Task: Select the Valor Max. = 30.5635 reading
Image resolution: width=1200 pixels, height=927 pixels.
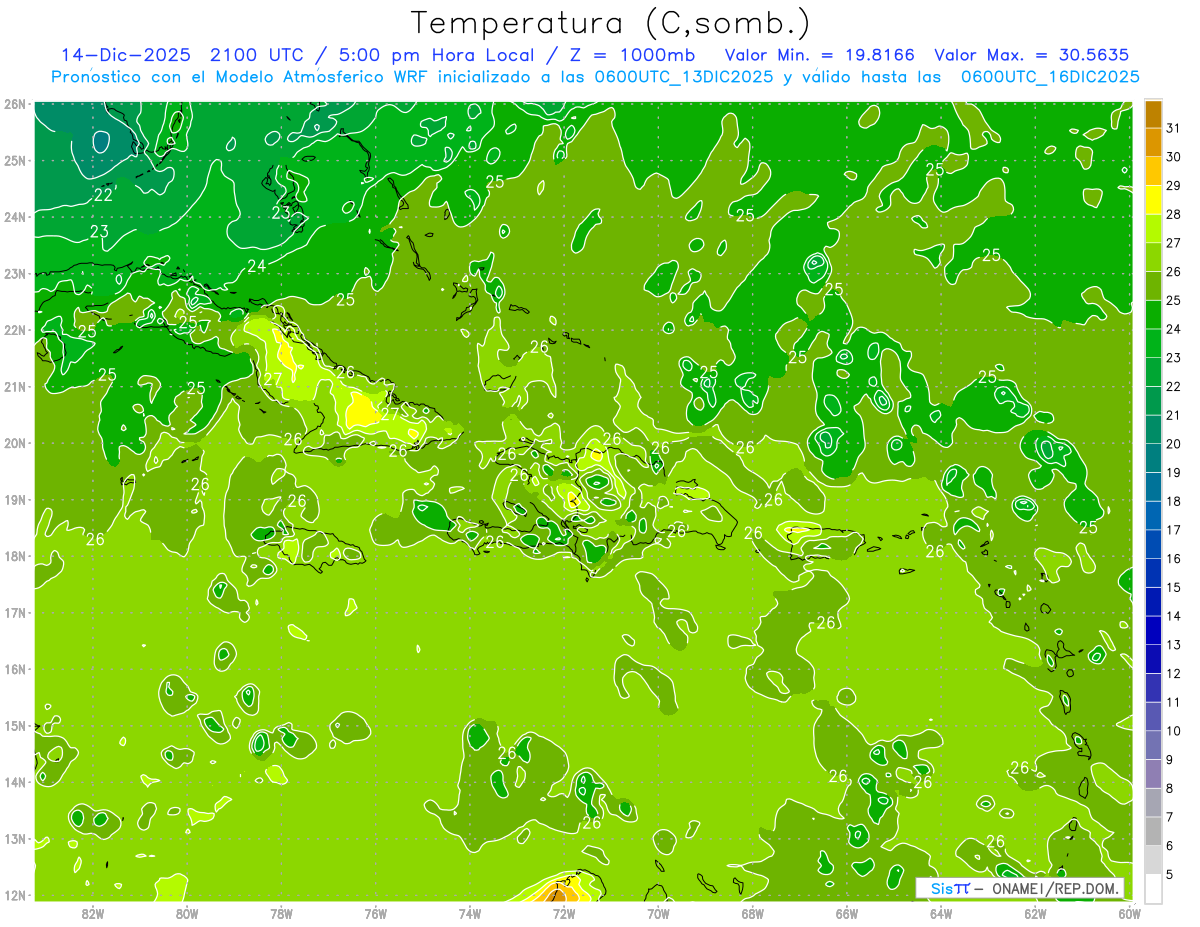Action: pyautogui.click(x=1032, y=55)
